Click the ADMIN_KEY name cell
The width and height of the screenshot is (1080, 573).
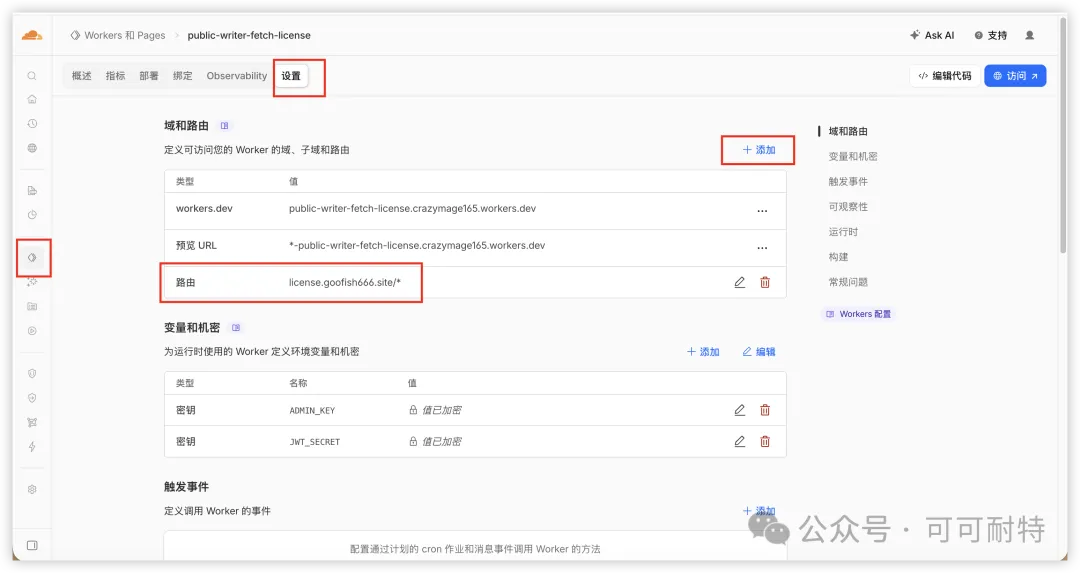tap(312, 410)
